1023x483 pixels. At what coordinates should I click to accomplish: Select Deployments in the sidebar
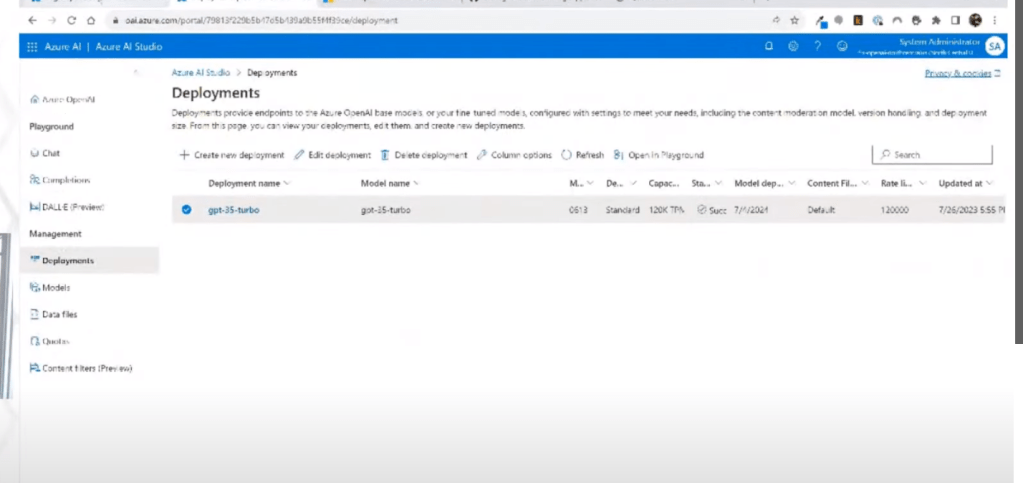point(89,260)
